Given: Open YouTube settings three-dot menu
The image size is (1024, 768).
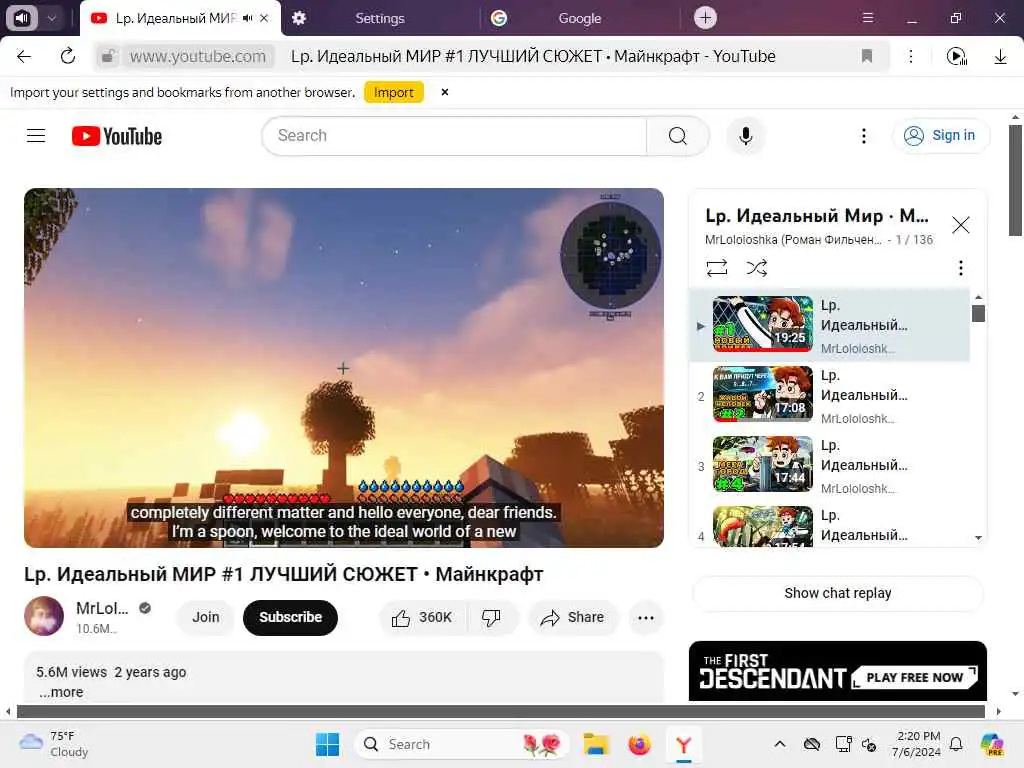Looking at the screenshot, I should [863, 136].
